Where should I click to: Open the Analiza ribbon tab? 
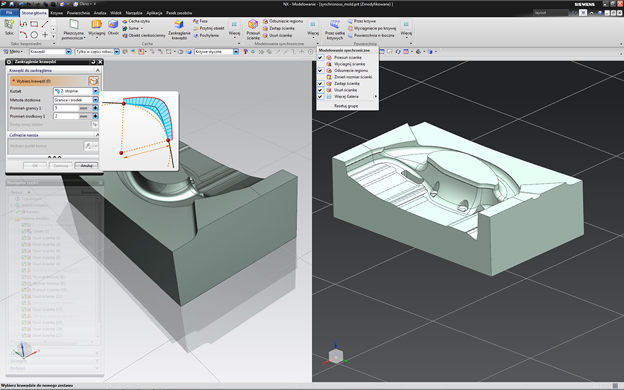coord(100,13)
